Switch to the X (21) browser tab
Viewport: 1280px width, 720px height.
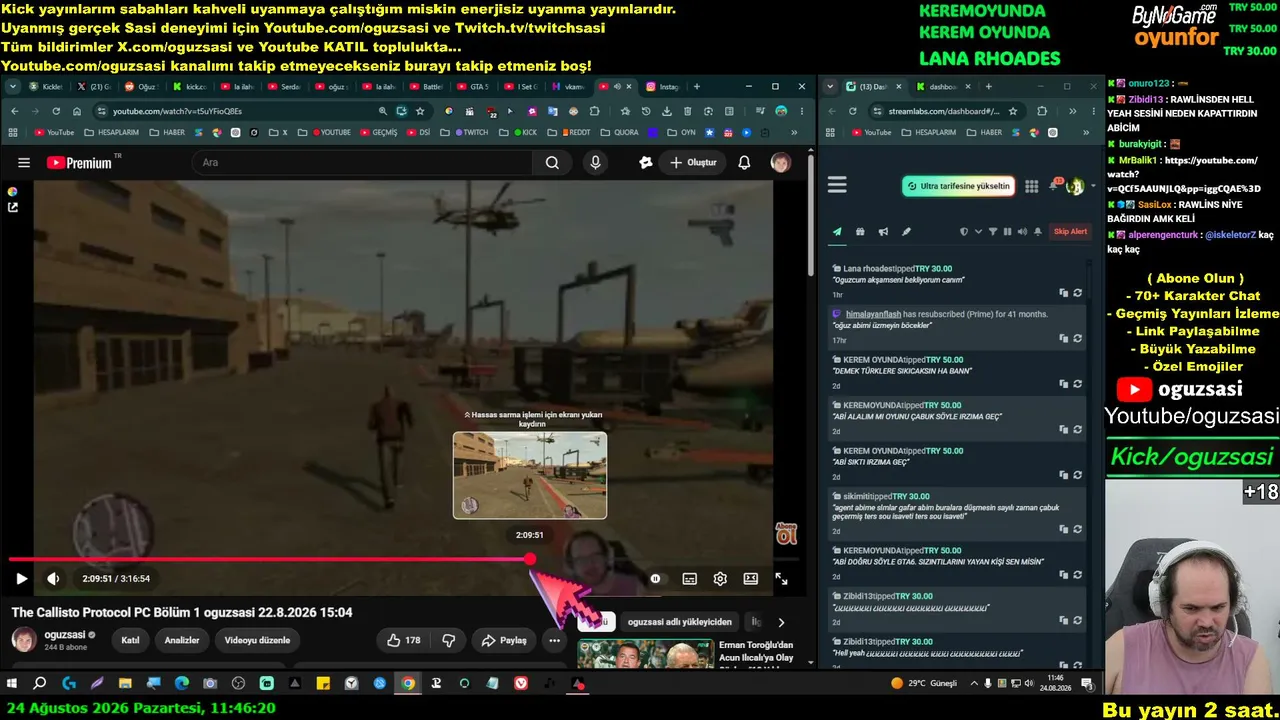coord(97,87)
